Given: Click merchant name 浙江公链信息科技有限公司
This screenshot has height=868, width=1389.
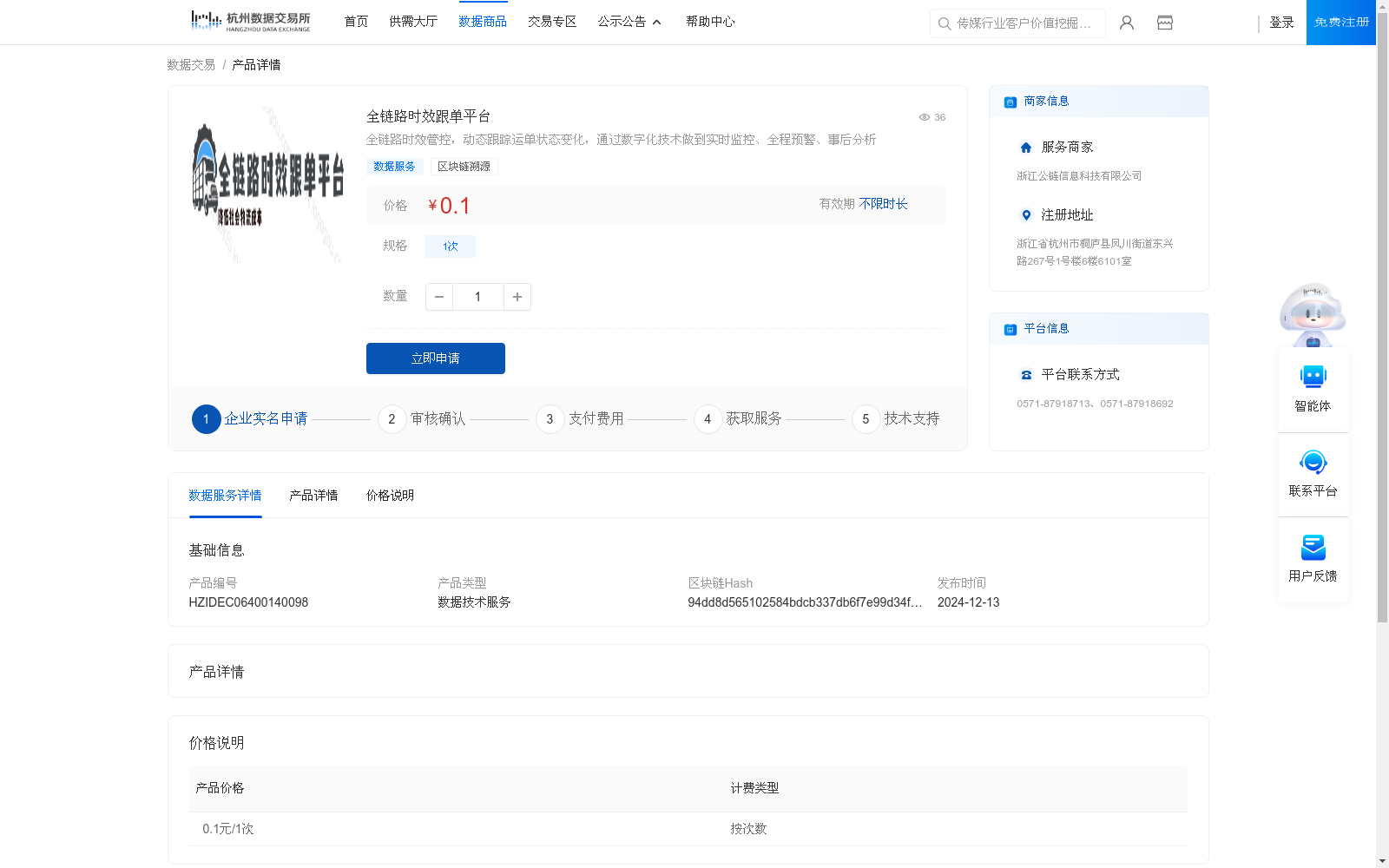Looking at the screenshot, I should click(x=1079, y=176).
